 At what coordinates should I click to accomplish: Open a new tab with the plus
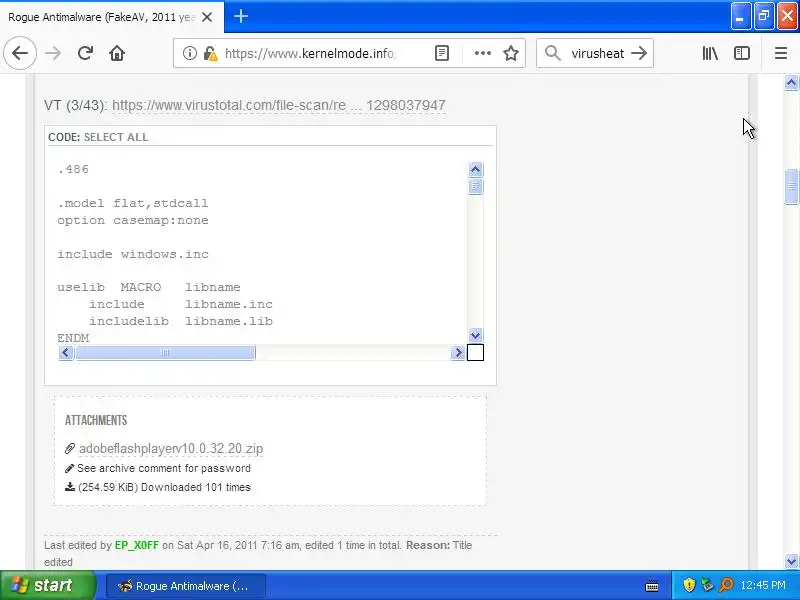click(241, 17)
